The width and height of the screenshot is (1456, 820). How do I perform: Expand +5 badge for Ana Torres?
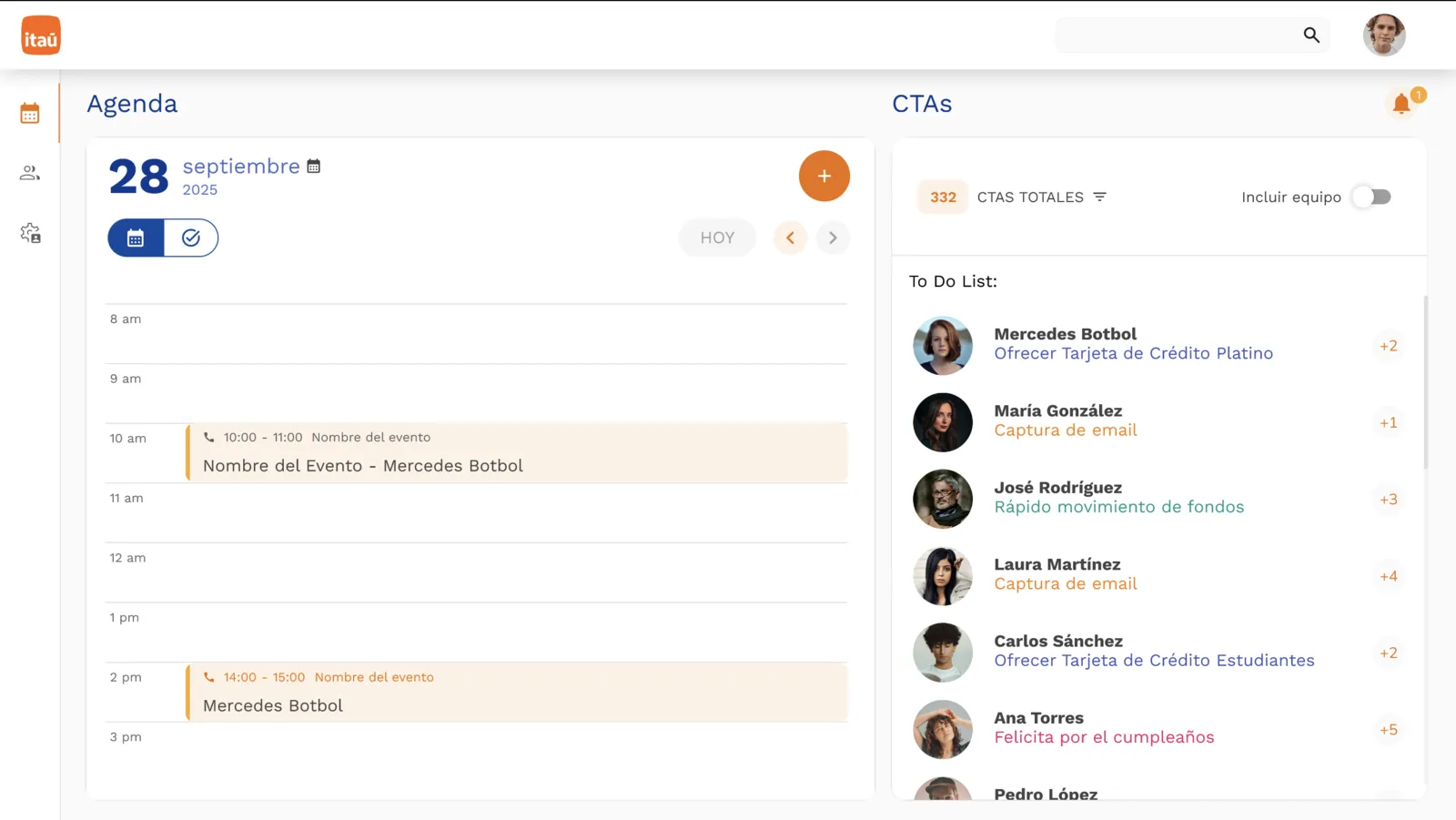tap(1389, 730)
